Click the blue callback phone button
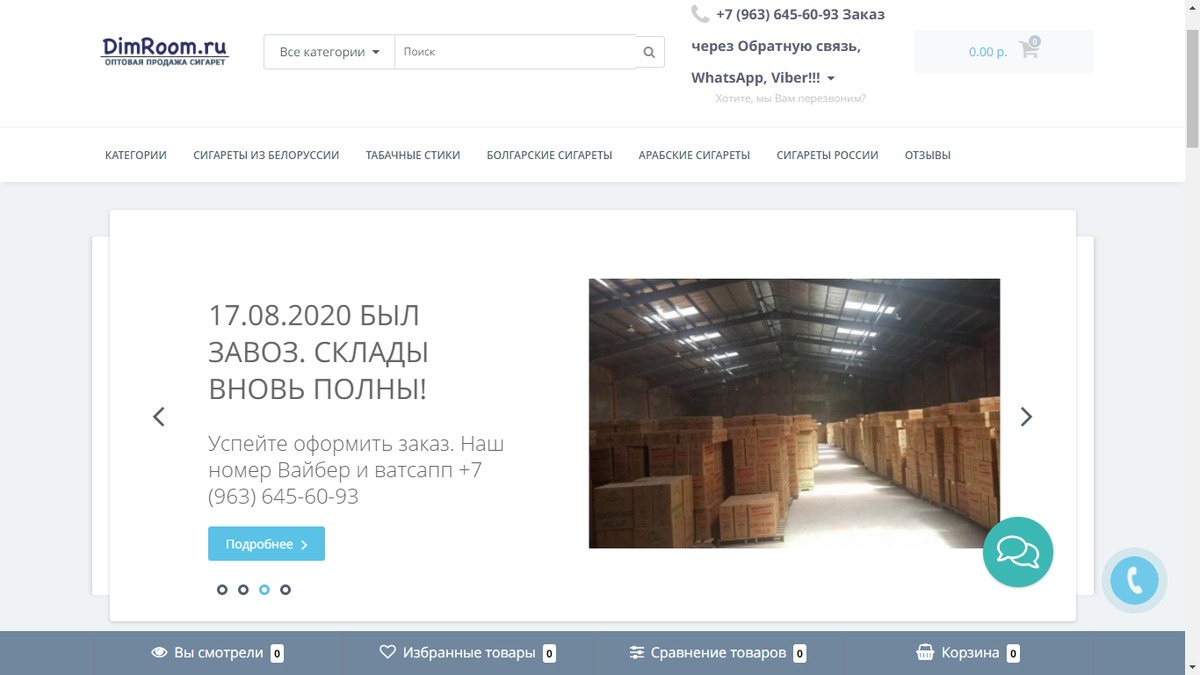1200x675 pixels. pyautogui.click(x=1135, y=580)
